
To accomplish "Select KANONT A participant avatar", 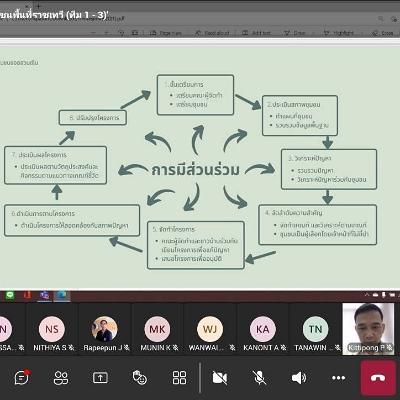I will (x=263, y=329).
